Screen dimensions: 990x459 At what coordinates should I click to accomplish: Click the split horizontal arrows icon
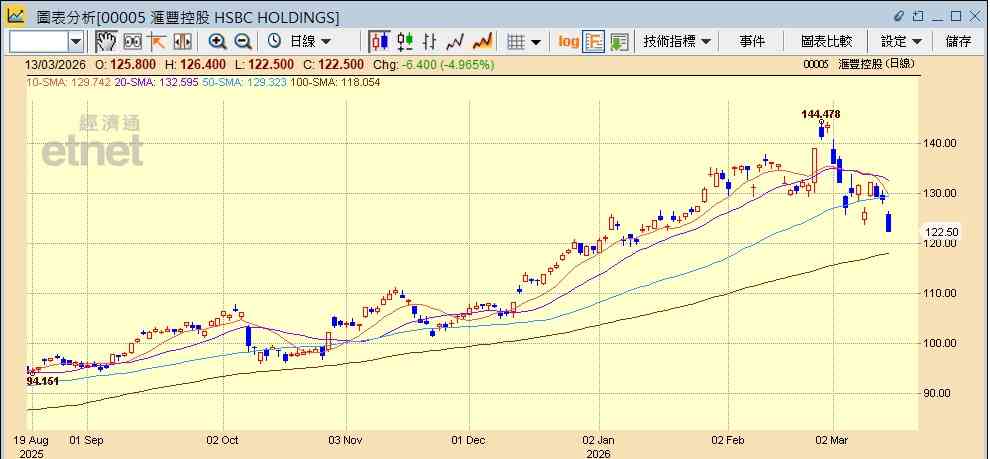[x=182, y=42]
